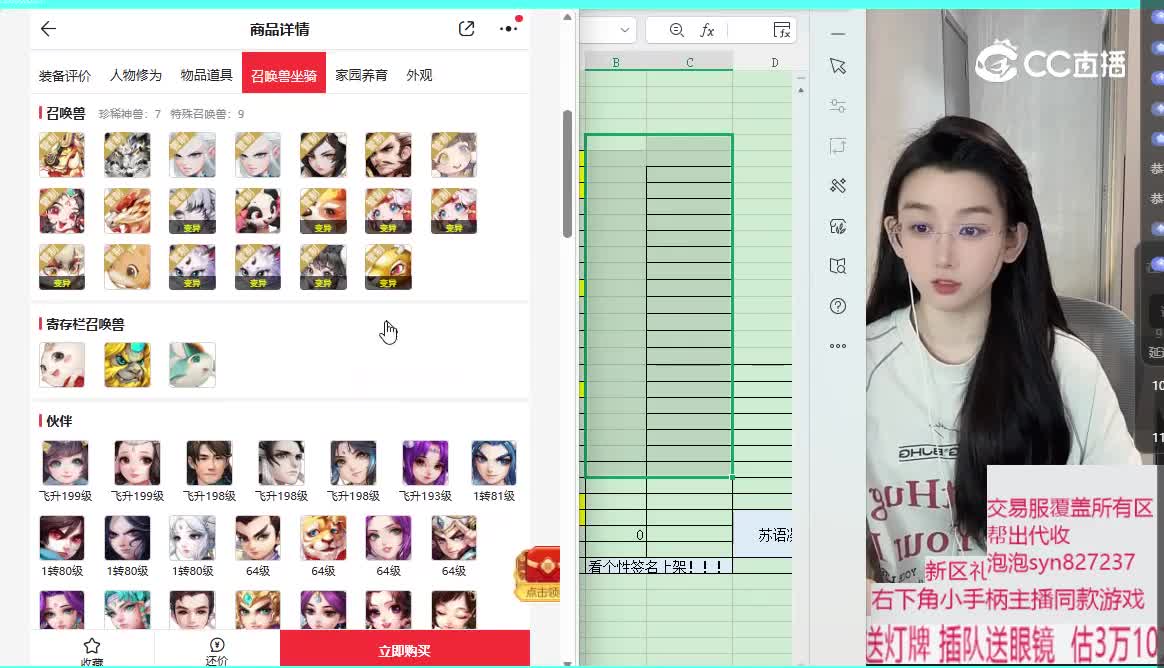Choose the arrow selection tool in sidebar

click(838, 67)
